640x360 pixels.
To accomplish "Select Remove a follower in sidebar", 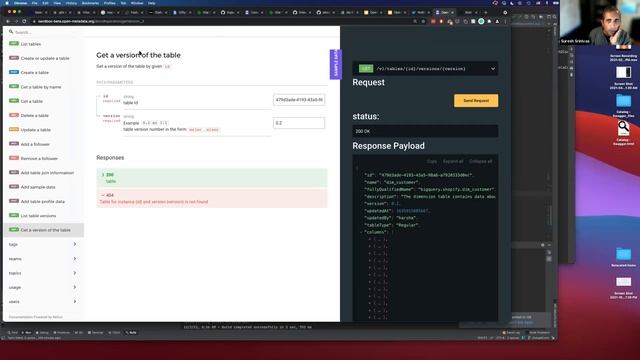I will coord(43,158).
